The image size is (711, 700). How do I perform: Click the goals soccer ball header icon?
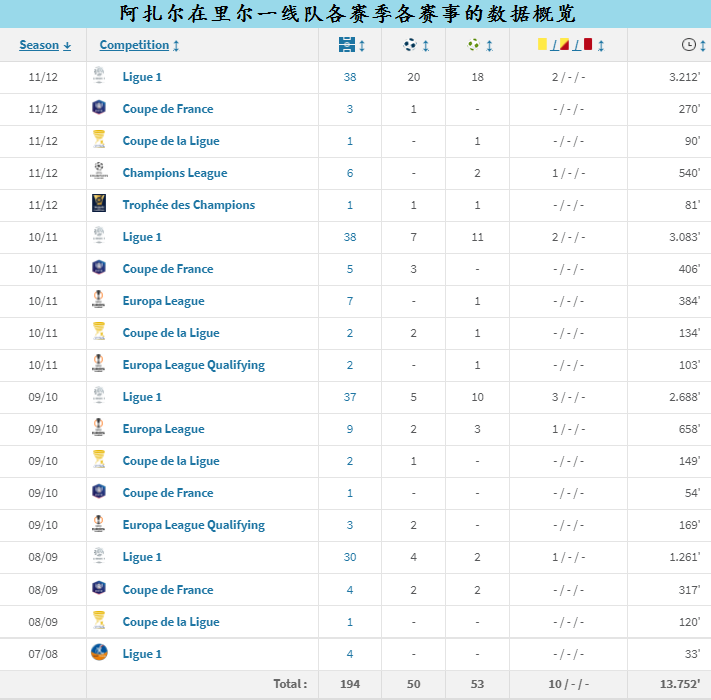(410, 45)
